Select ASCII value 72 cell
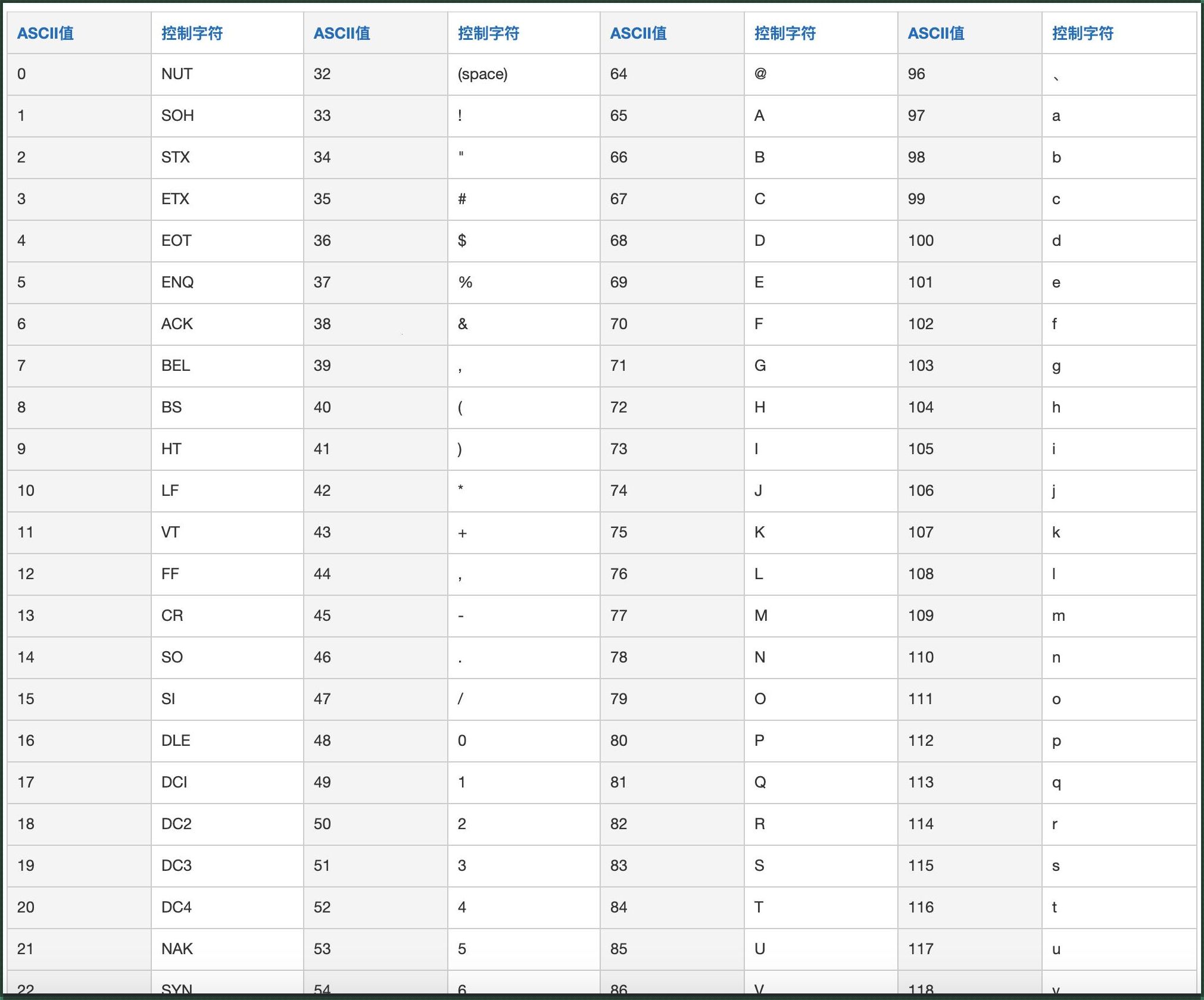The width and height of the screenshot is (1204, 1000). coord(672,408)
